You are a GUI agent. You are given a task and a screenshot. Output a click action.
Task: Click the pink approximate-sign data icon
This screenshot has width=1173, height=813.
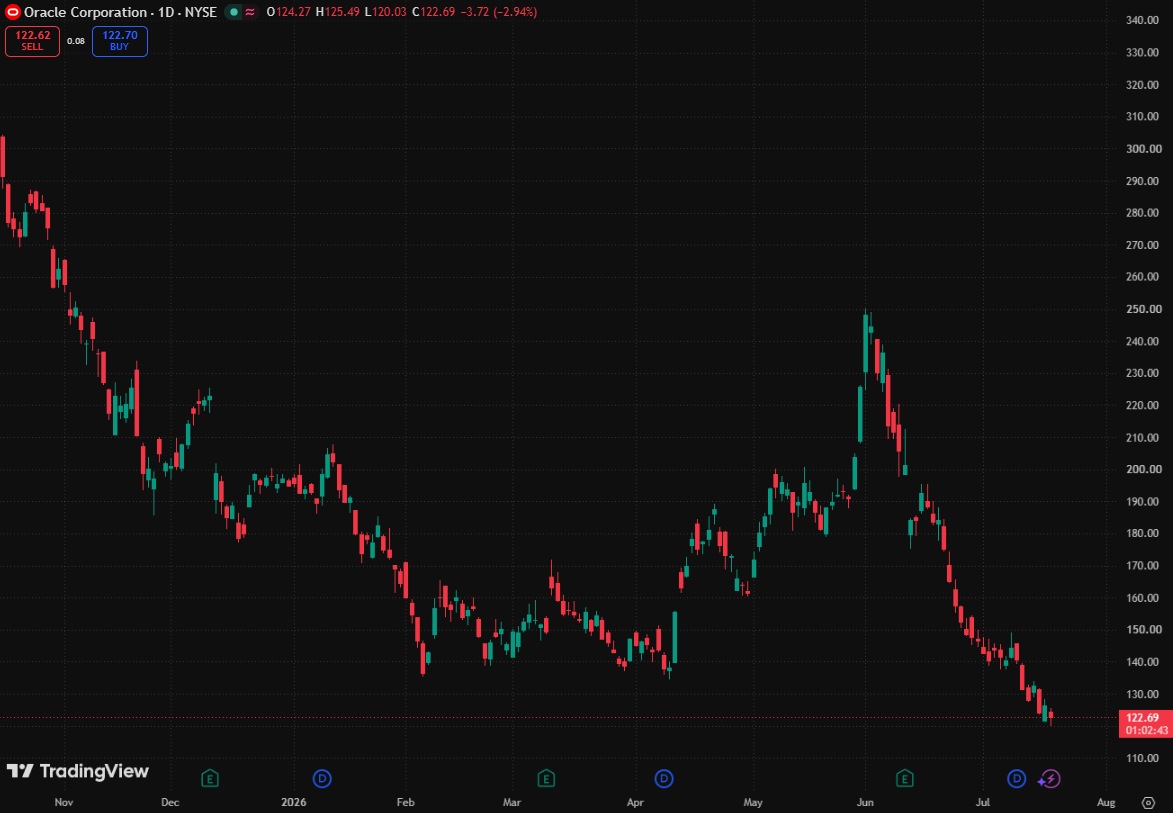coord(250,12)
